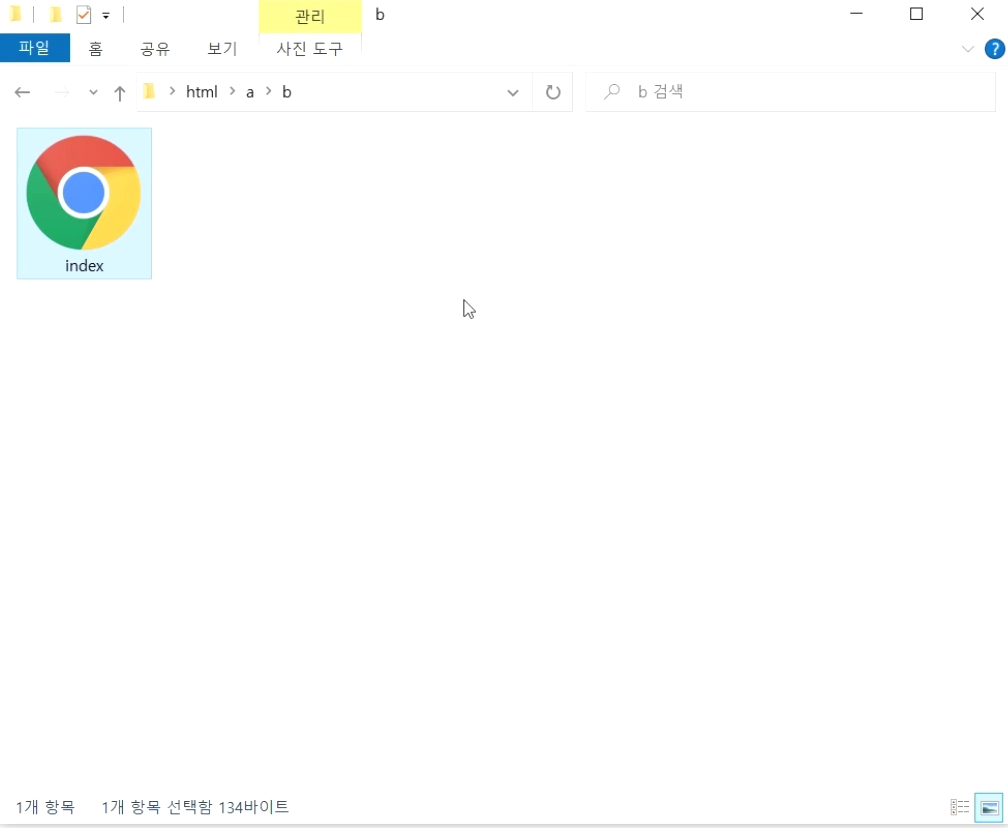Expand the chevron after html breadcrumb
The image size is (1008, 828).
click(x=232, y=92)
